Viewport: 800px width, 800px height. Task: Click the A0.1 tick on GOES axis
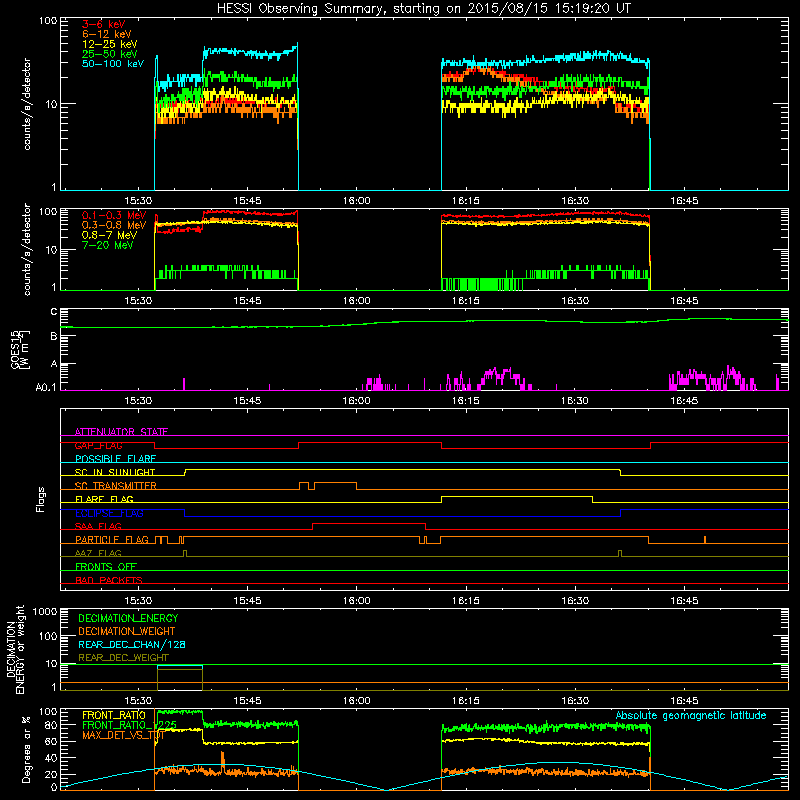point(46,388)
